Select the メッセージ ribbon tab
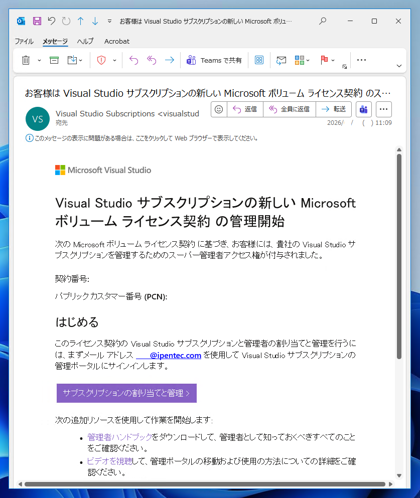 pos(55,41)
